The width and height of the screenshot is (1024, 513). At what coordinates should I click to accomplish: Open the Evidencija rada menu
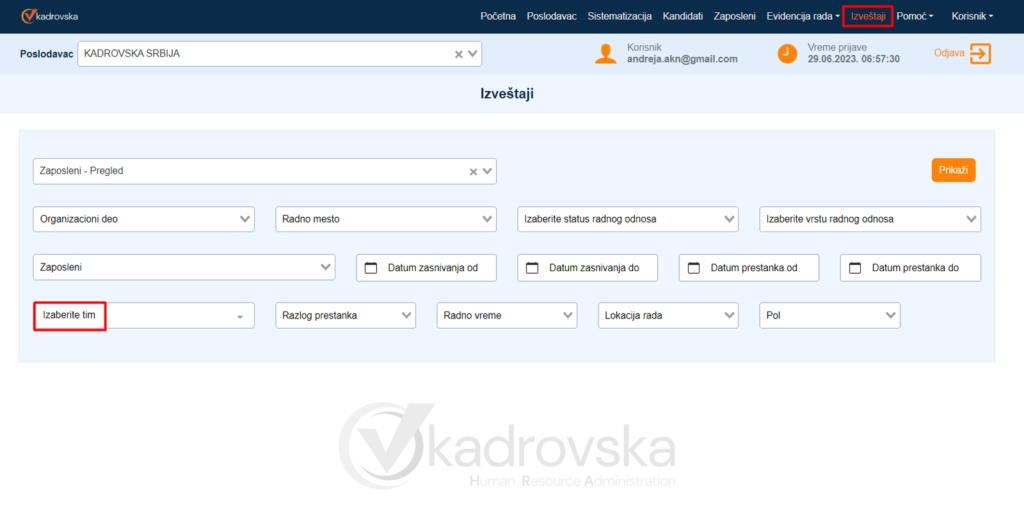coord(802,16)
